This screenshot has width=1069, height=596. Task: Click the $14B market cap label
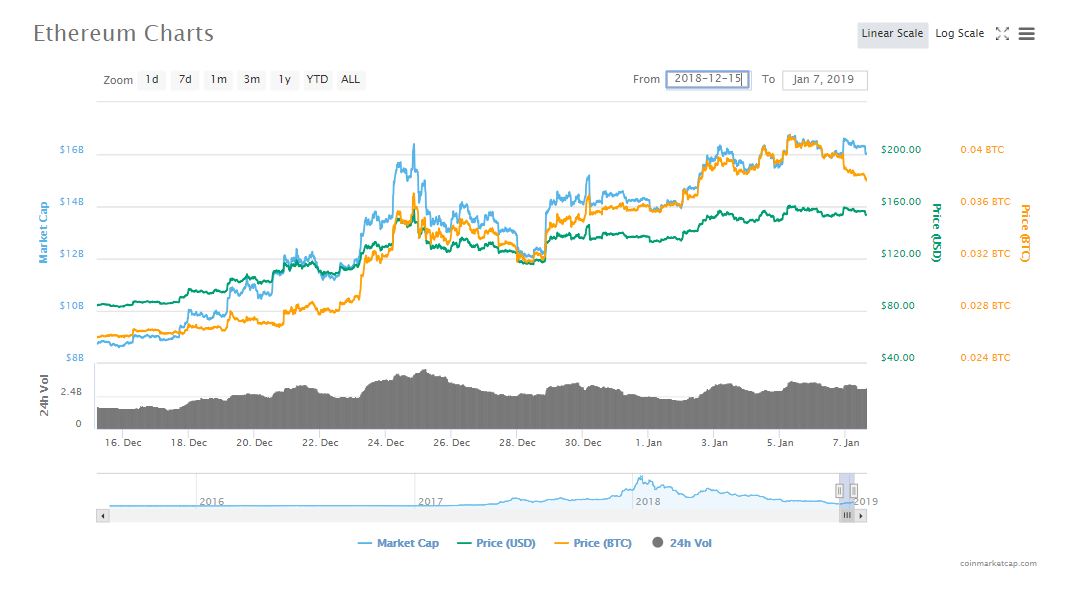click(72, 202)
